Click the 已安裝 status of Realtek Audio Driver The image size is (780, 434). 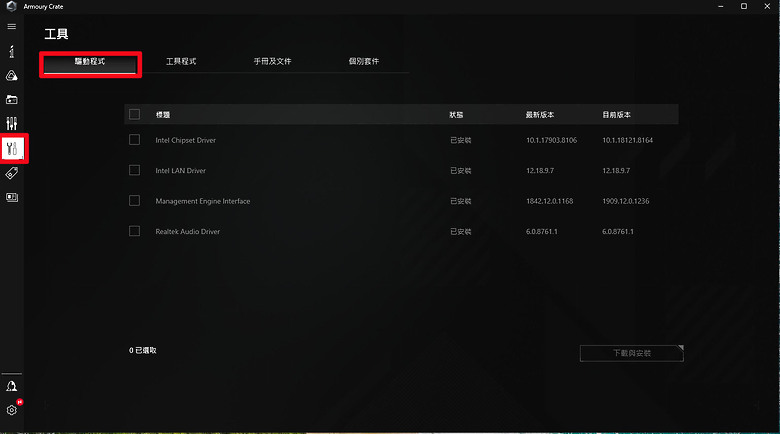click(x=461, y=231)
